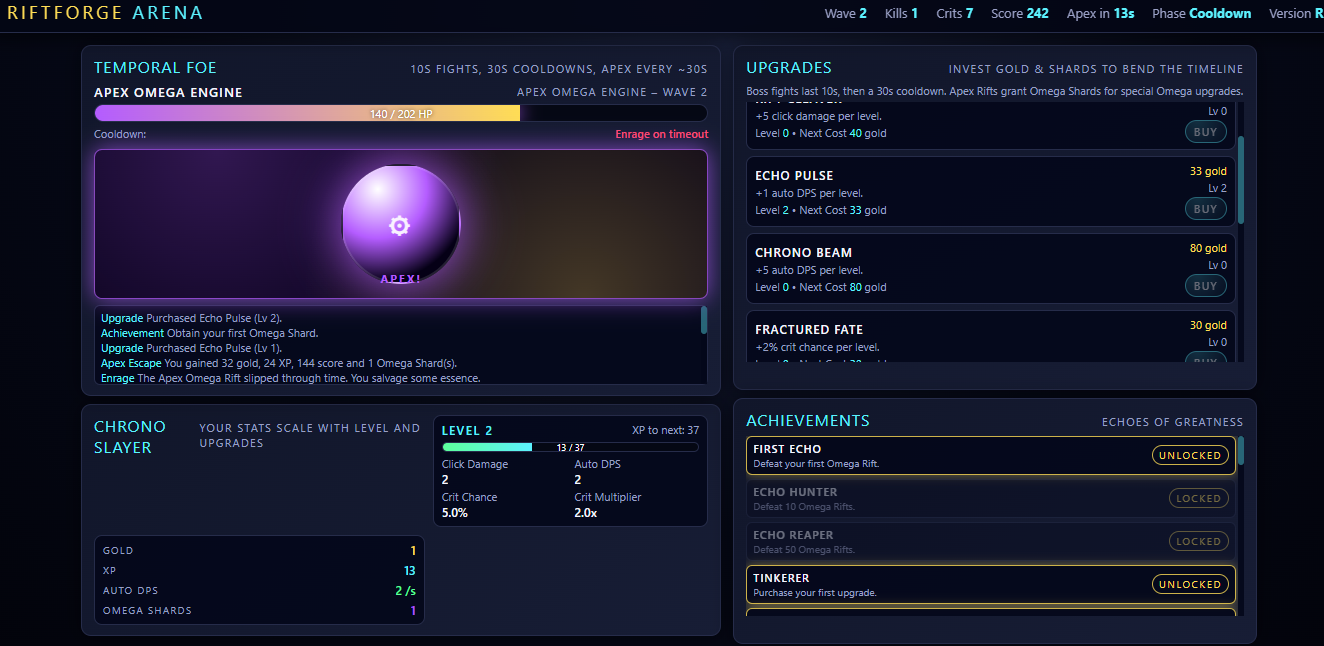The image size is (1324, 646).
Task: Select the Tinkerer UNLOCKED badge
Action: 1189,584
